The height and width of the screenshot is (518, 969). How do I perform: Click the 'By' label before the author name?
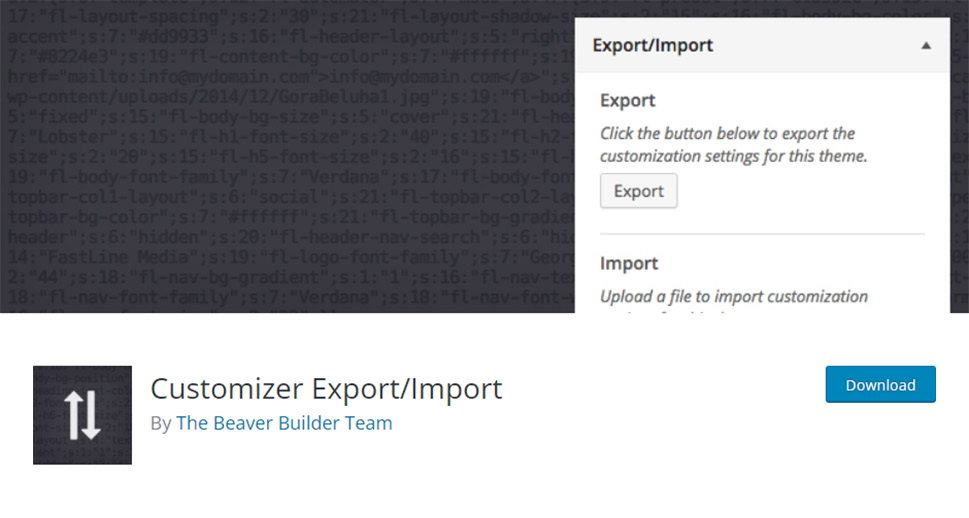click(161, 423)
